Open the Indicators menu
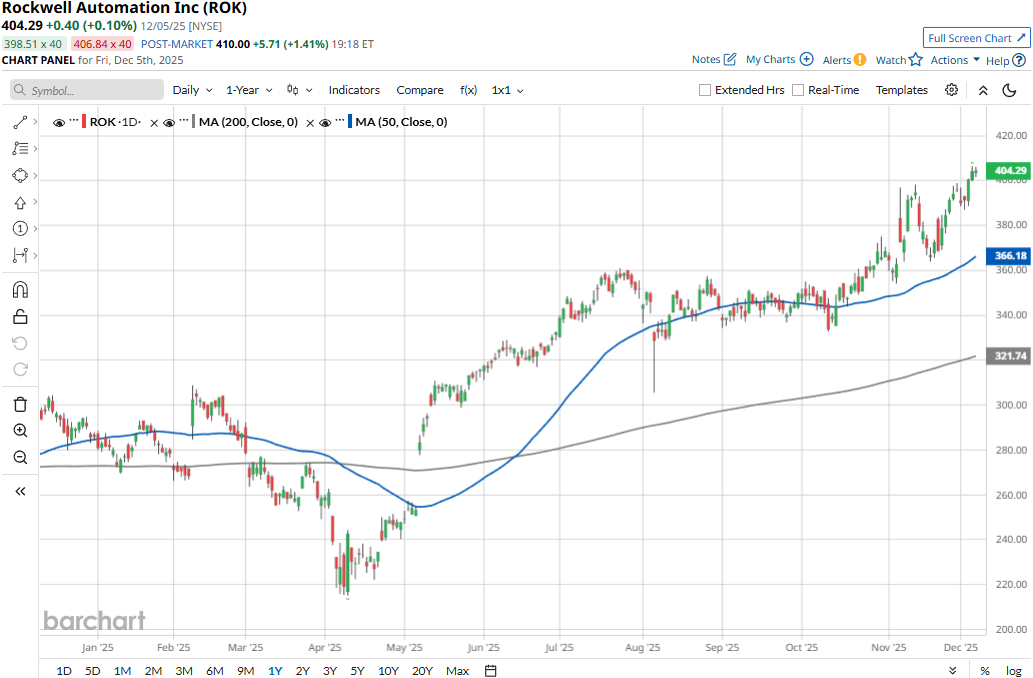Image resolution: width=1033 pixels, height=678 pixels. [x=354, y=90]
